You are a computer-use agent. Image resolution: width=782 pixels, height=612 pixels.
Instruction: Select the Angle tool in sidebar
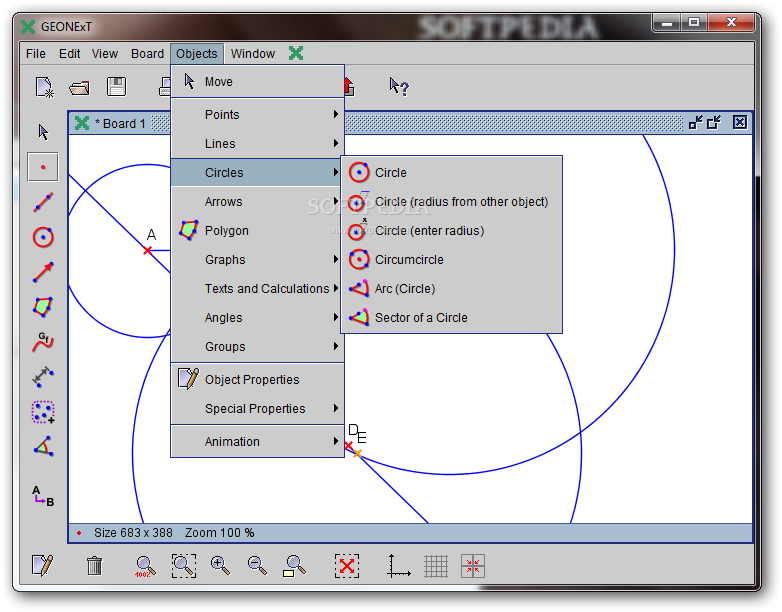pyautogui.click(x=44, y=446)
